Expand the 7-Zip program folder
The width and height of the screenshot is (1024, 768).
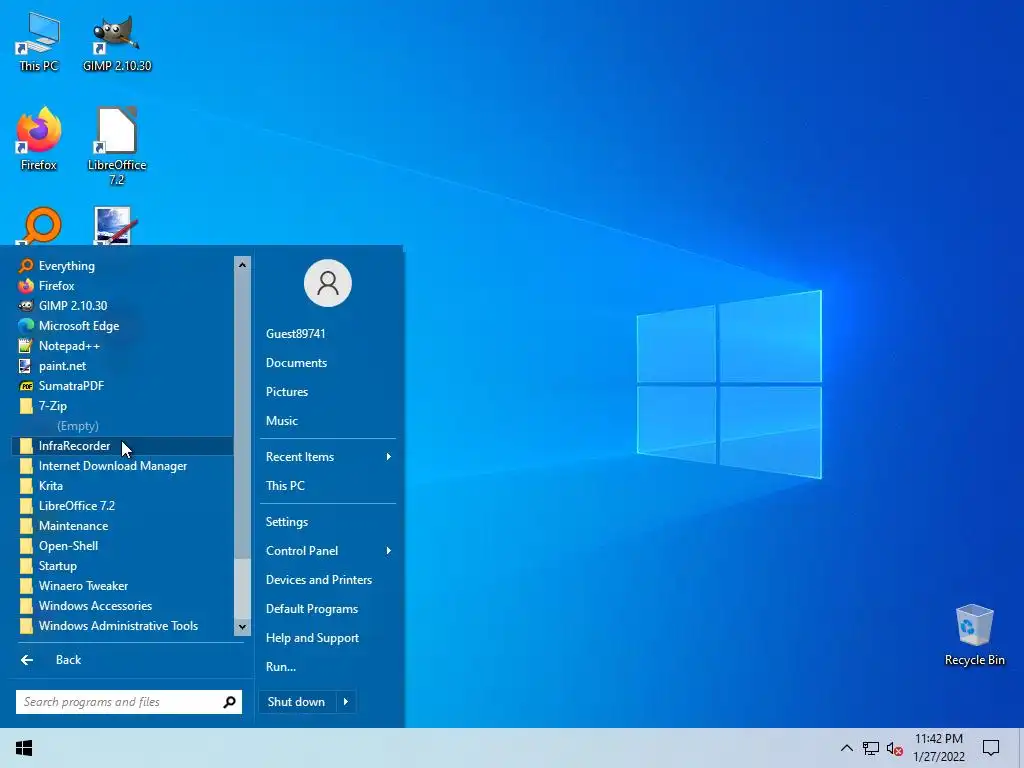(x=123, y=406)
